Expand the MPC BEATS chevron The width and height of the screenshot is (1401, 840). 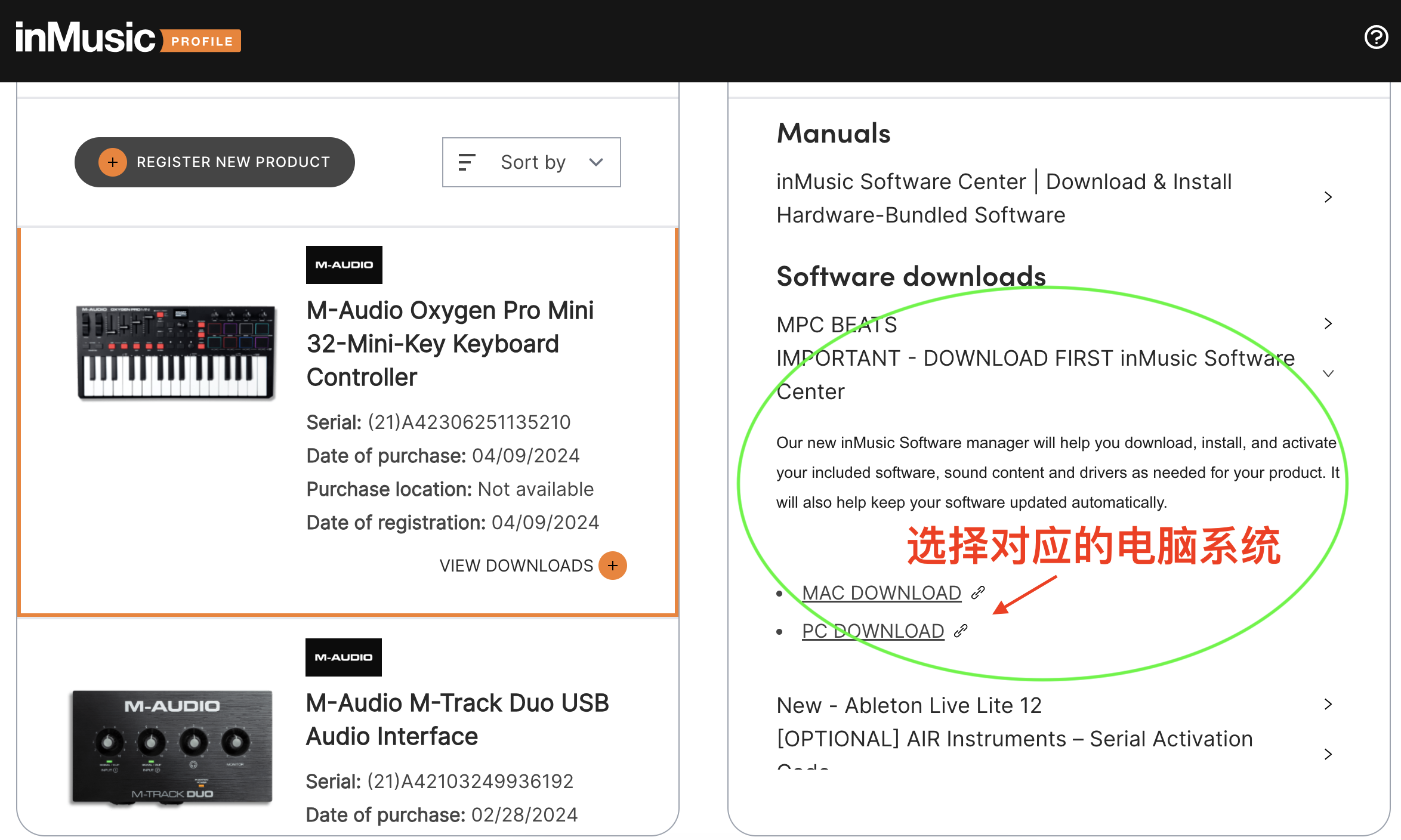tap(1328, 324)
